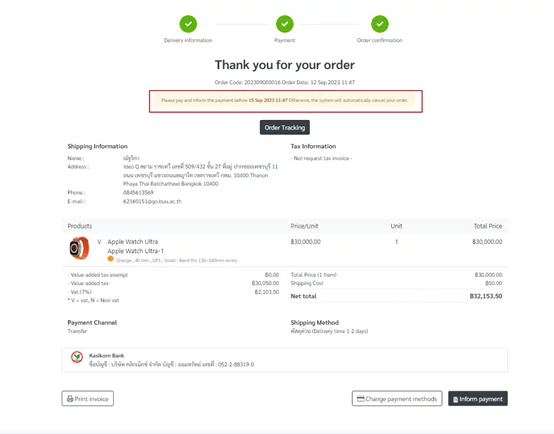Click the Payment step label

coord(285,40)
